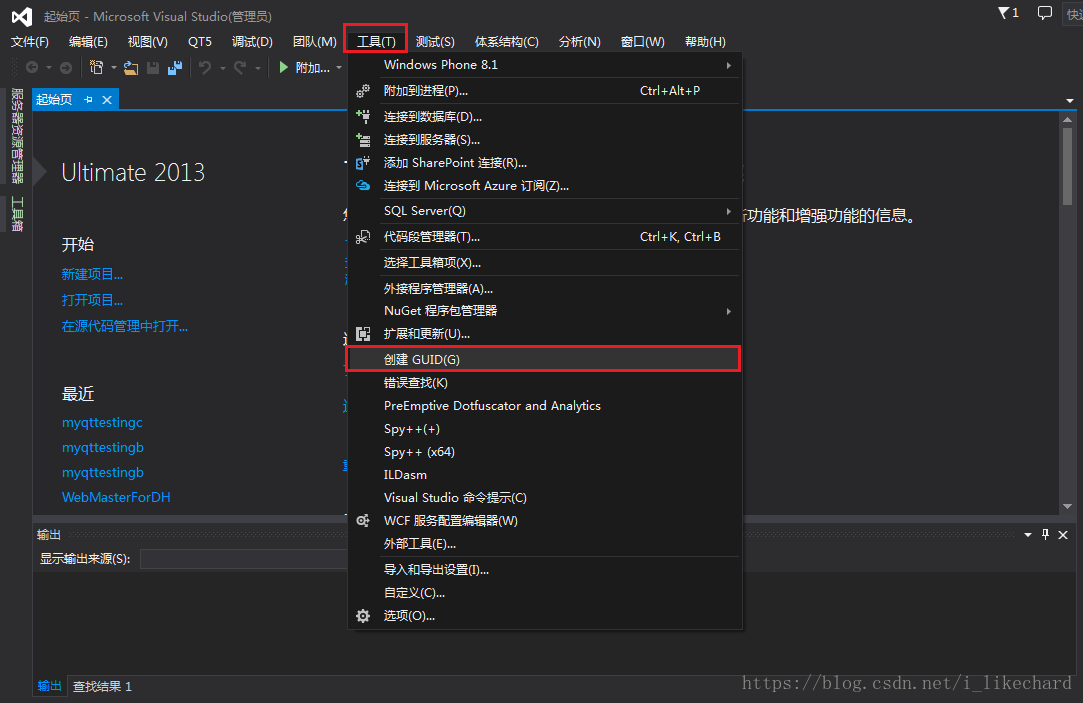Click the 打开项目... link
This screenshot has height=703, width=1083.
click(92, 300)
